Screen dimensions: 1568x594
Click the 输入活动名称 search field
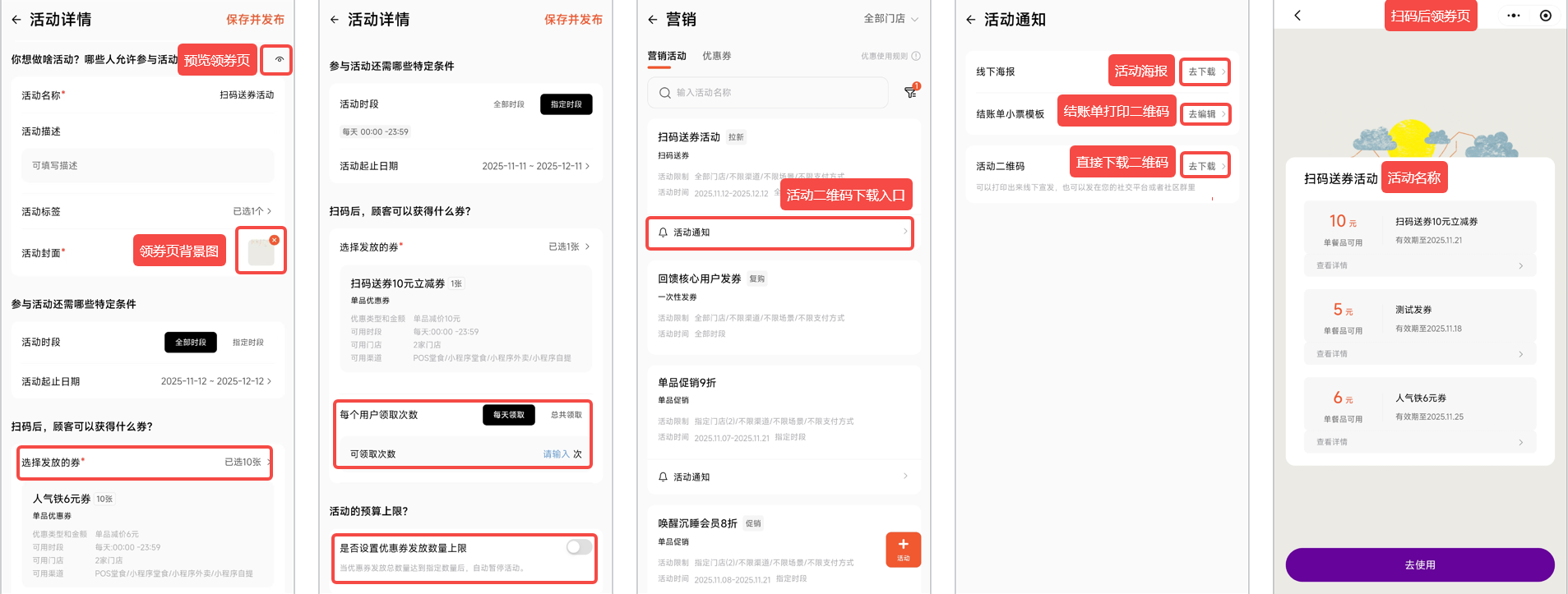(x=767, y=93)
